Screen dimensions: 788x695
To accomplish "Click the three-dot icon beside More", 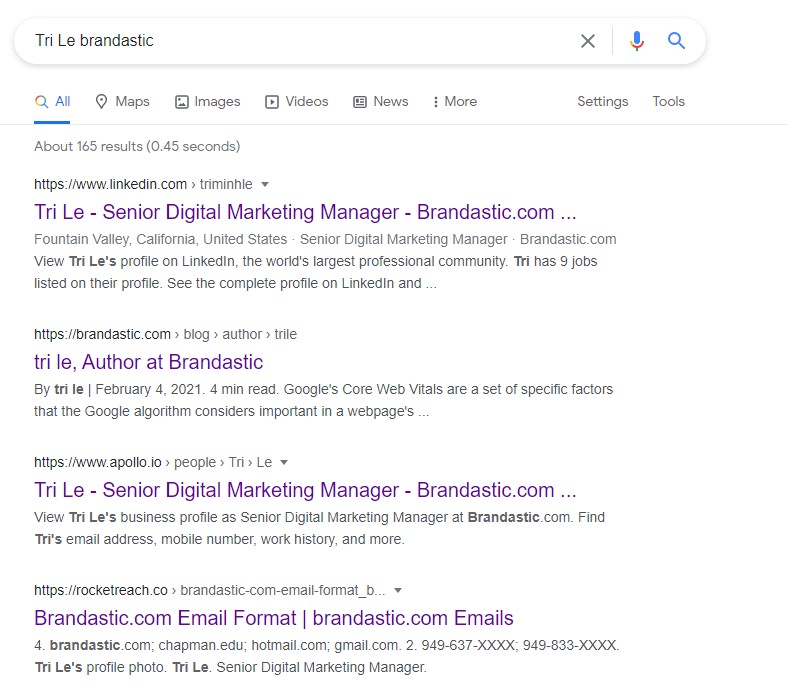I will pos(436,102).
